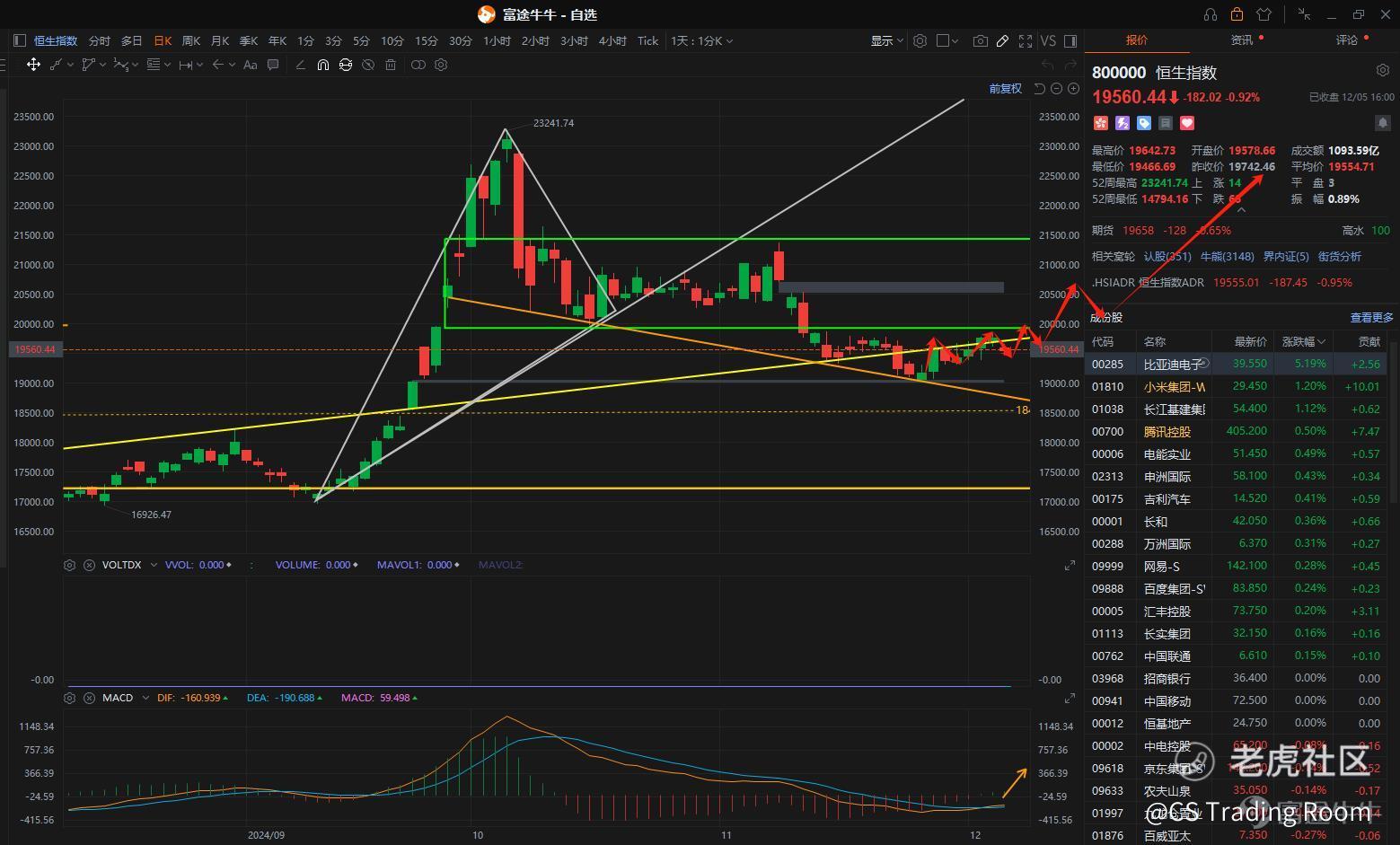Expand the VOLTDX indicator dropdown
Viewport: 1400px width, 845px height.
tap(154, 565)
